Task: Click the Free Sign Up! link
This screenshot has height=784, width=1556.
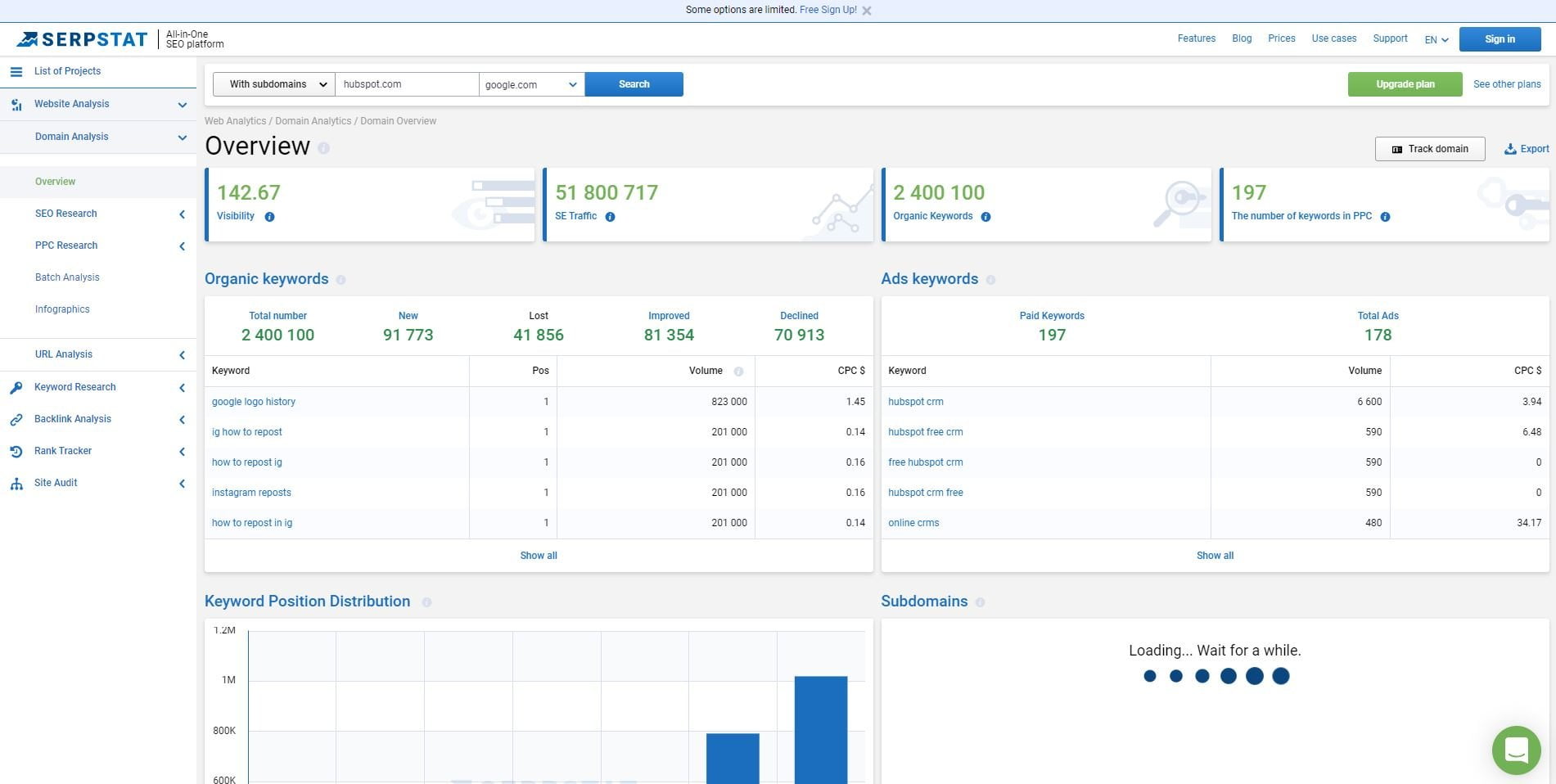Action: [x=828, y=10]
